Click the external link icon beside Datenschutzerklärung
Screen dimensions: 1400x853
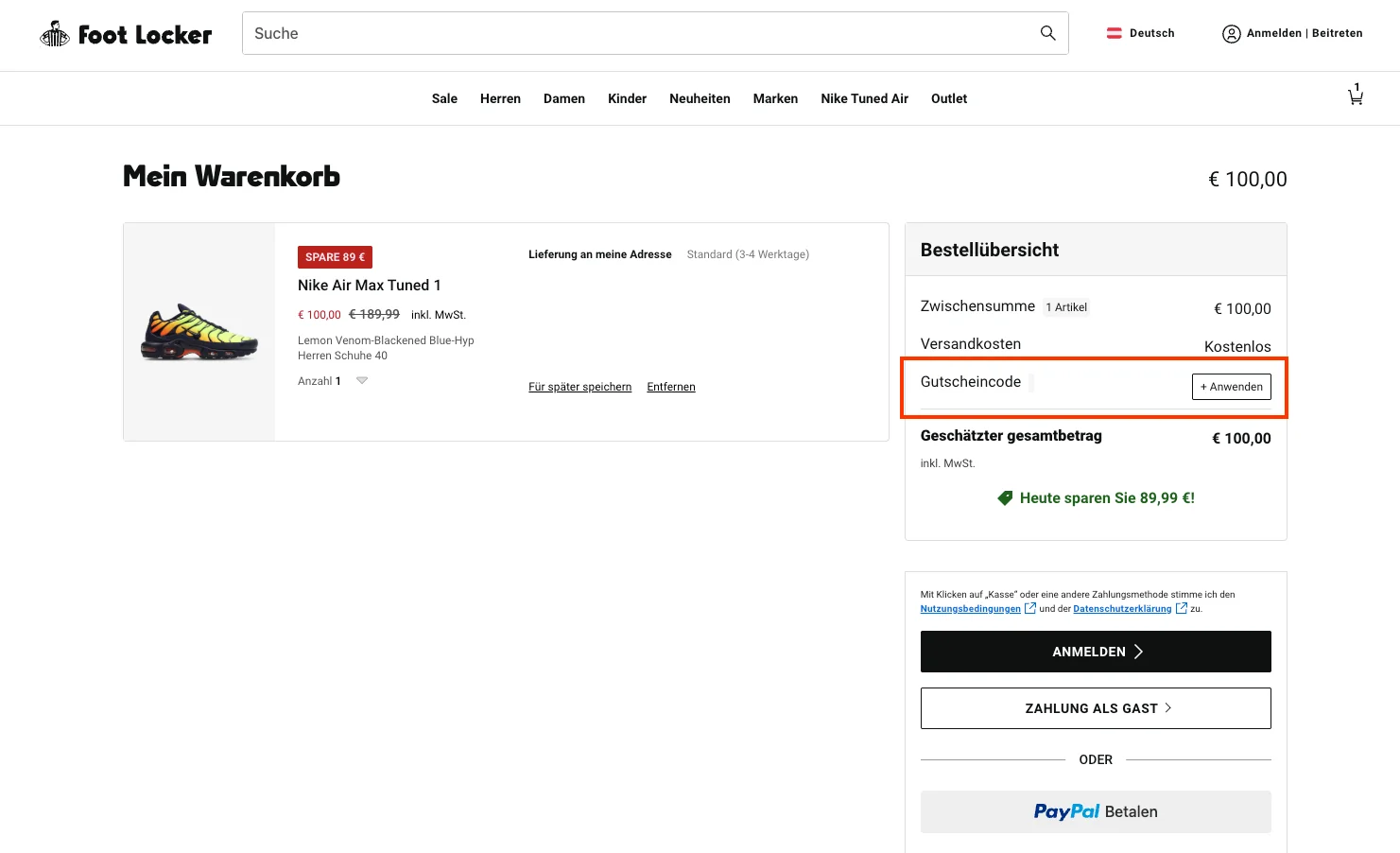coord(1181,608)
